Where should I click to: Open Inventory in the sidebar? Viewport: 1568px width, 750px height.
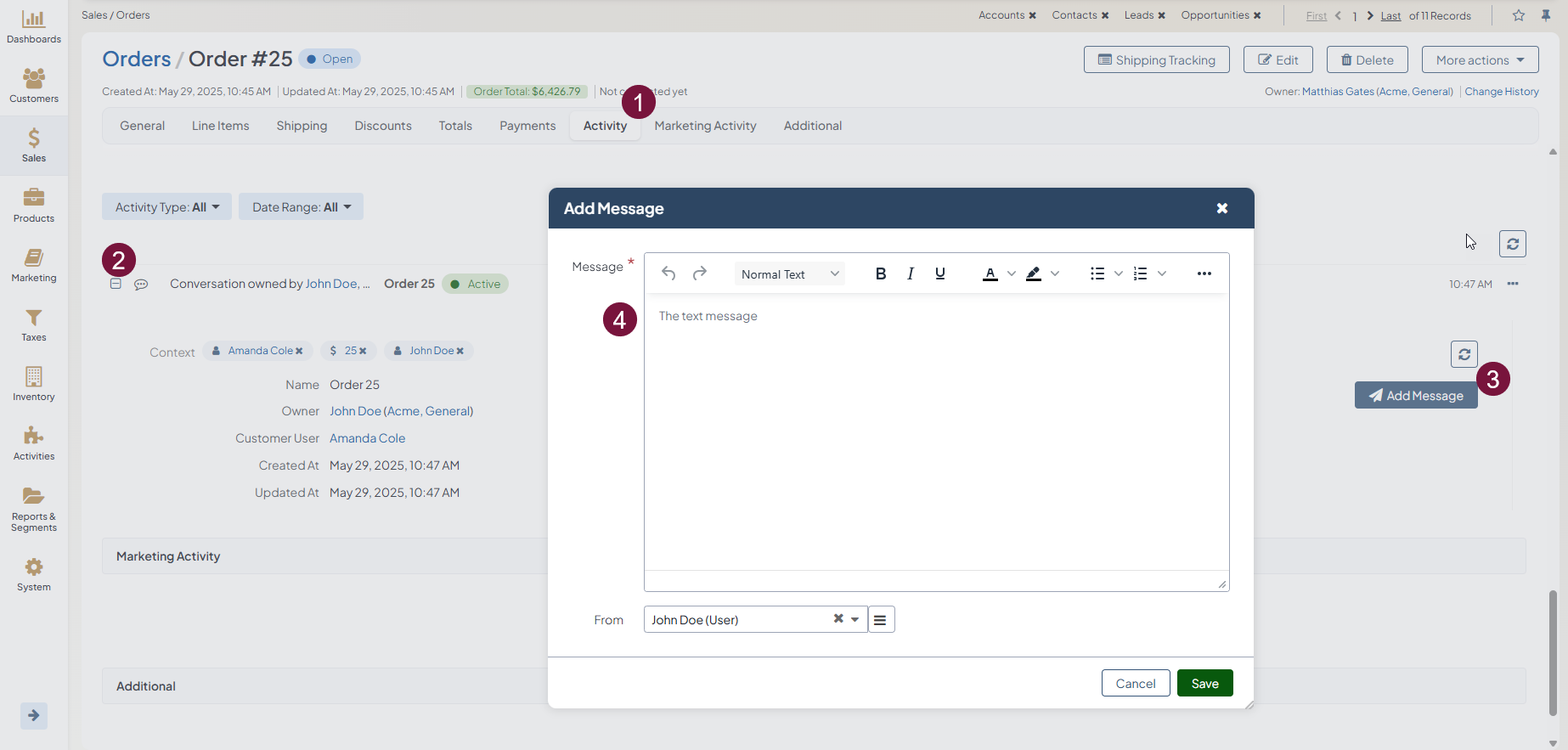tap(34, 384)
